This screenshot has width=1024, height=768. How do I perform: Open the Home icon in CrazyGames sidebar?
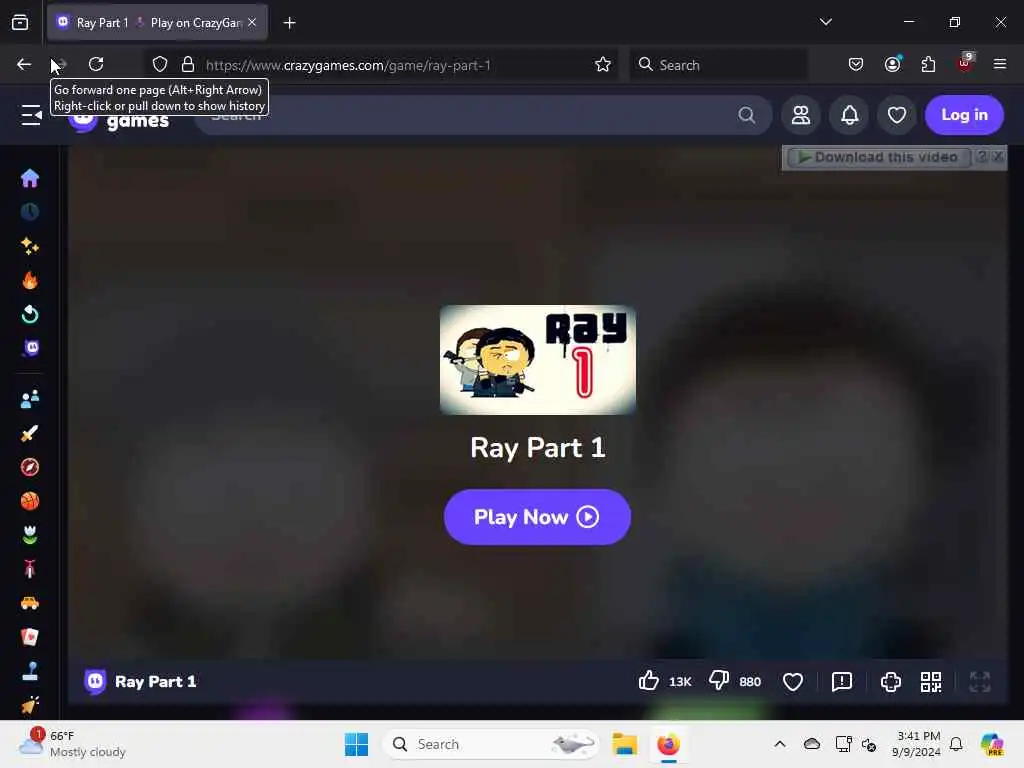click(x=29, y=178)
